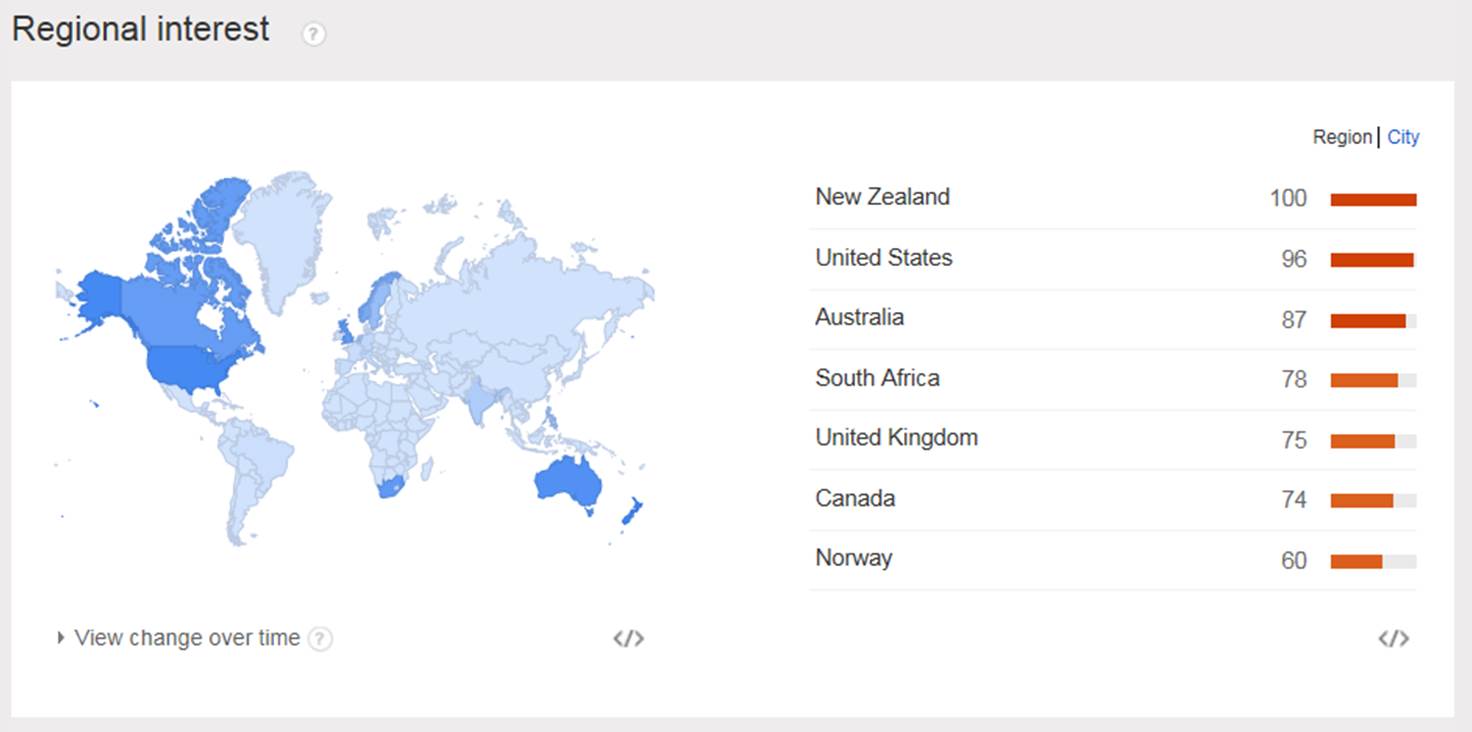1472x732 pixels.
Task: Open the New Zealand entry in the list
Action: 882,197
